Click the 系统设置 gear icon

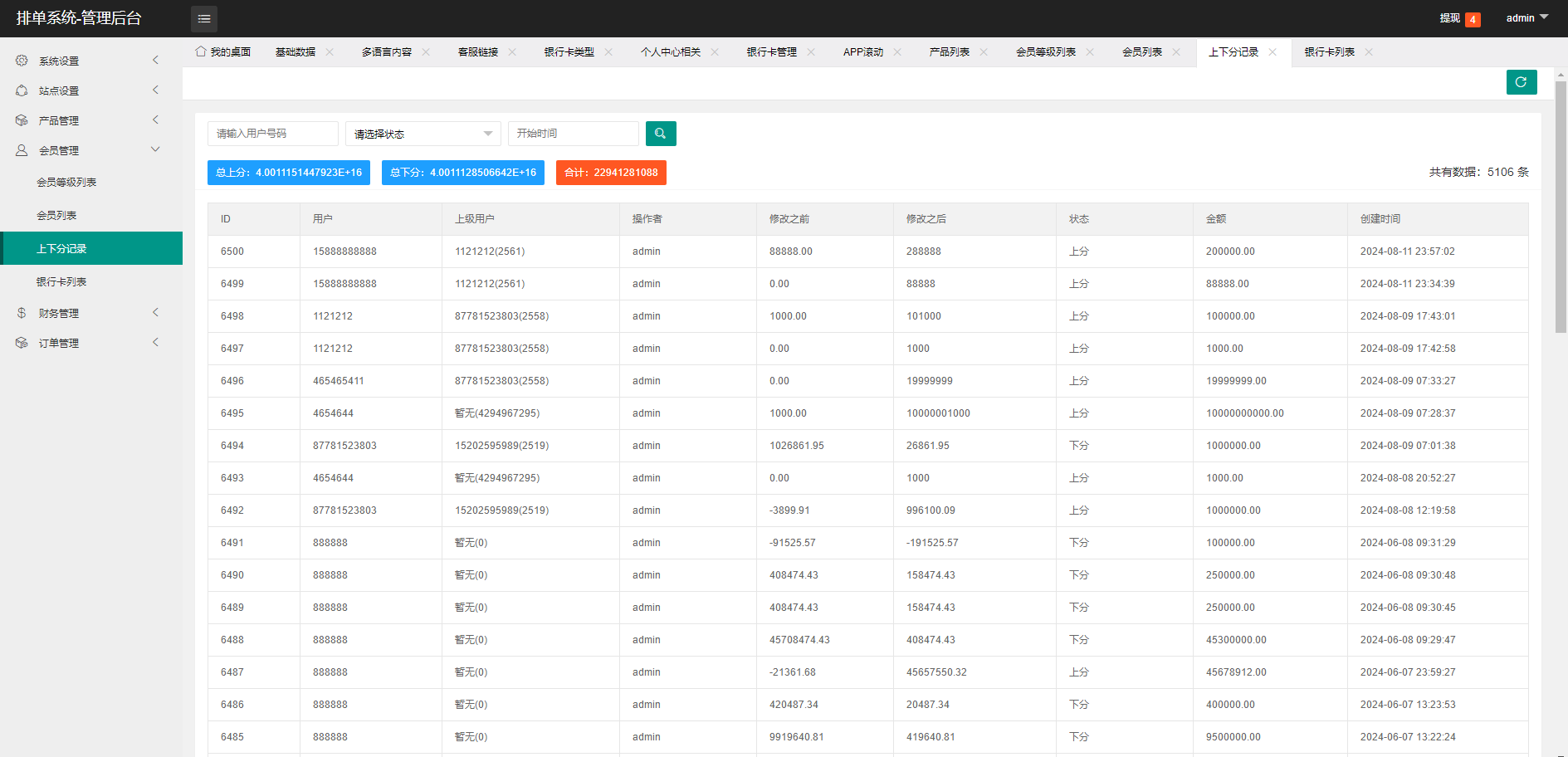point(22,61)
